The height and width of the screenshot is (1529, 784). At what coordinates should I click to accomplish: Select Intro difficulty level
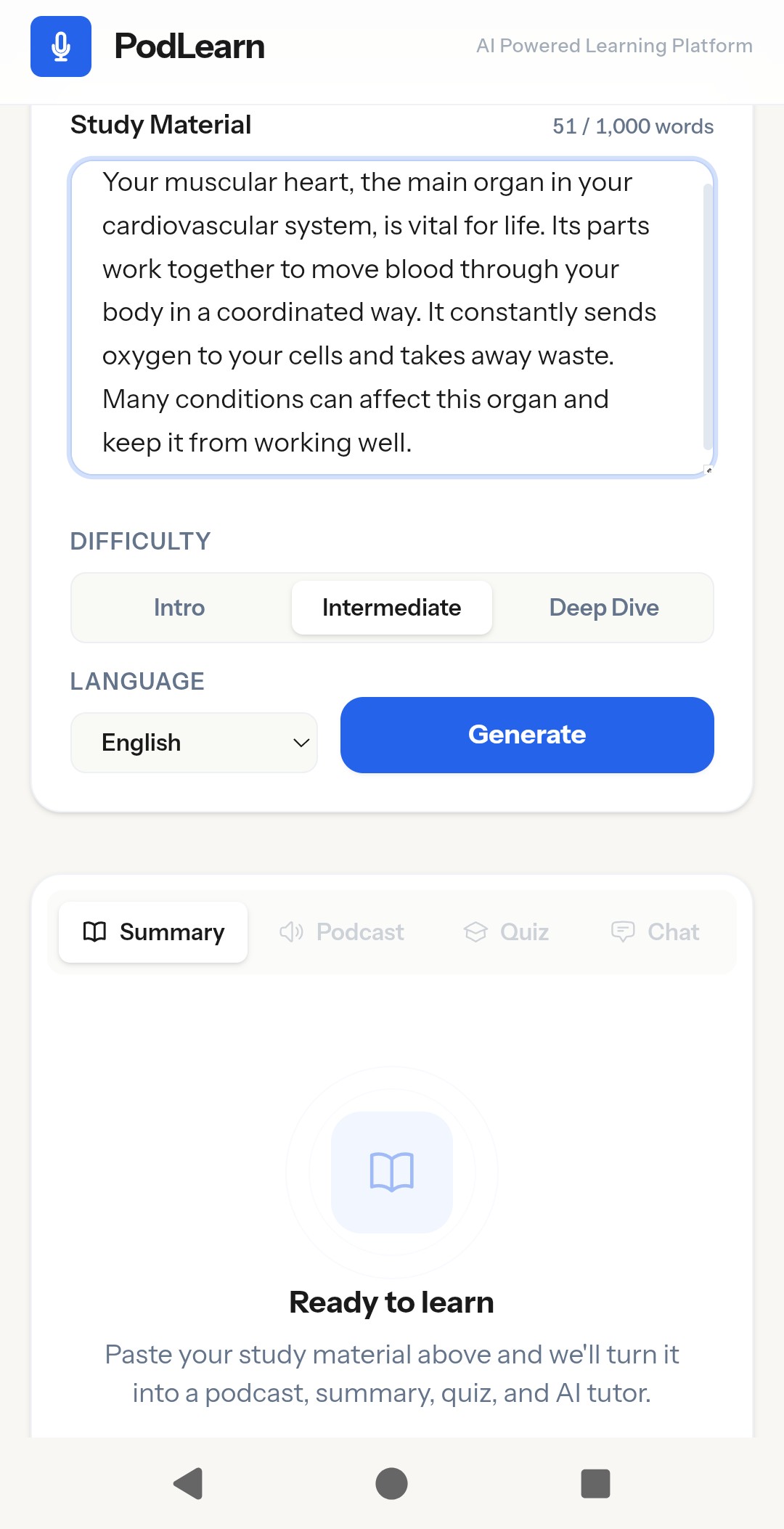(x=179, y=608)
